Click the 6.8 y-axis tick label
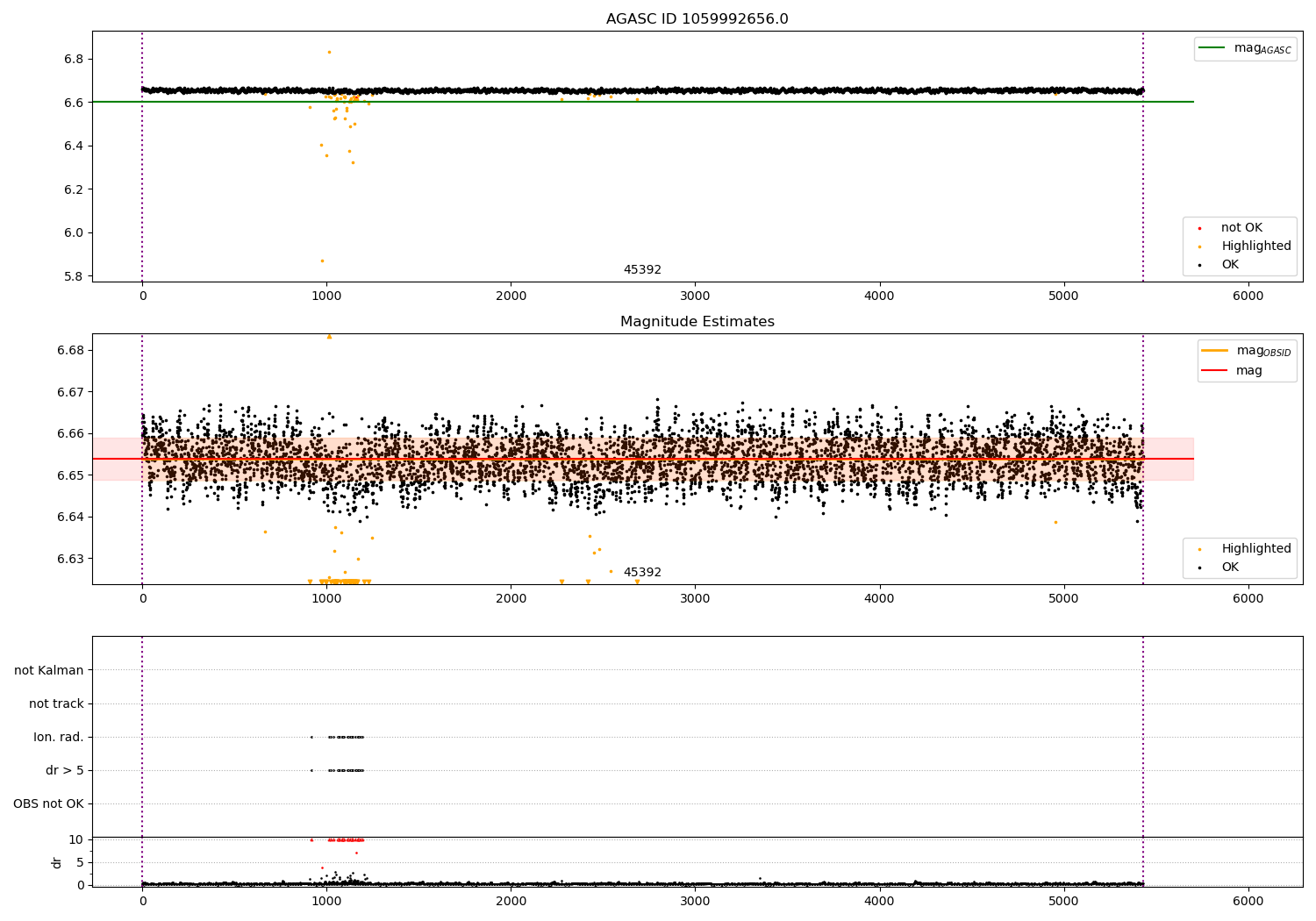This screenshot has height=921, width=1316. [74, 60]
